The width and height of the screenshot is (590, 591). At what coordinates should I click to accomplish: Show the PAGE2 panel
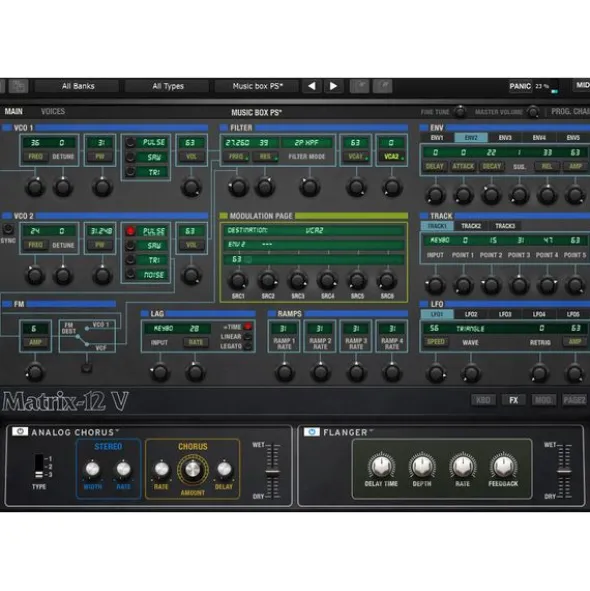point(574,400)
